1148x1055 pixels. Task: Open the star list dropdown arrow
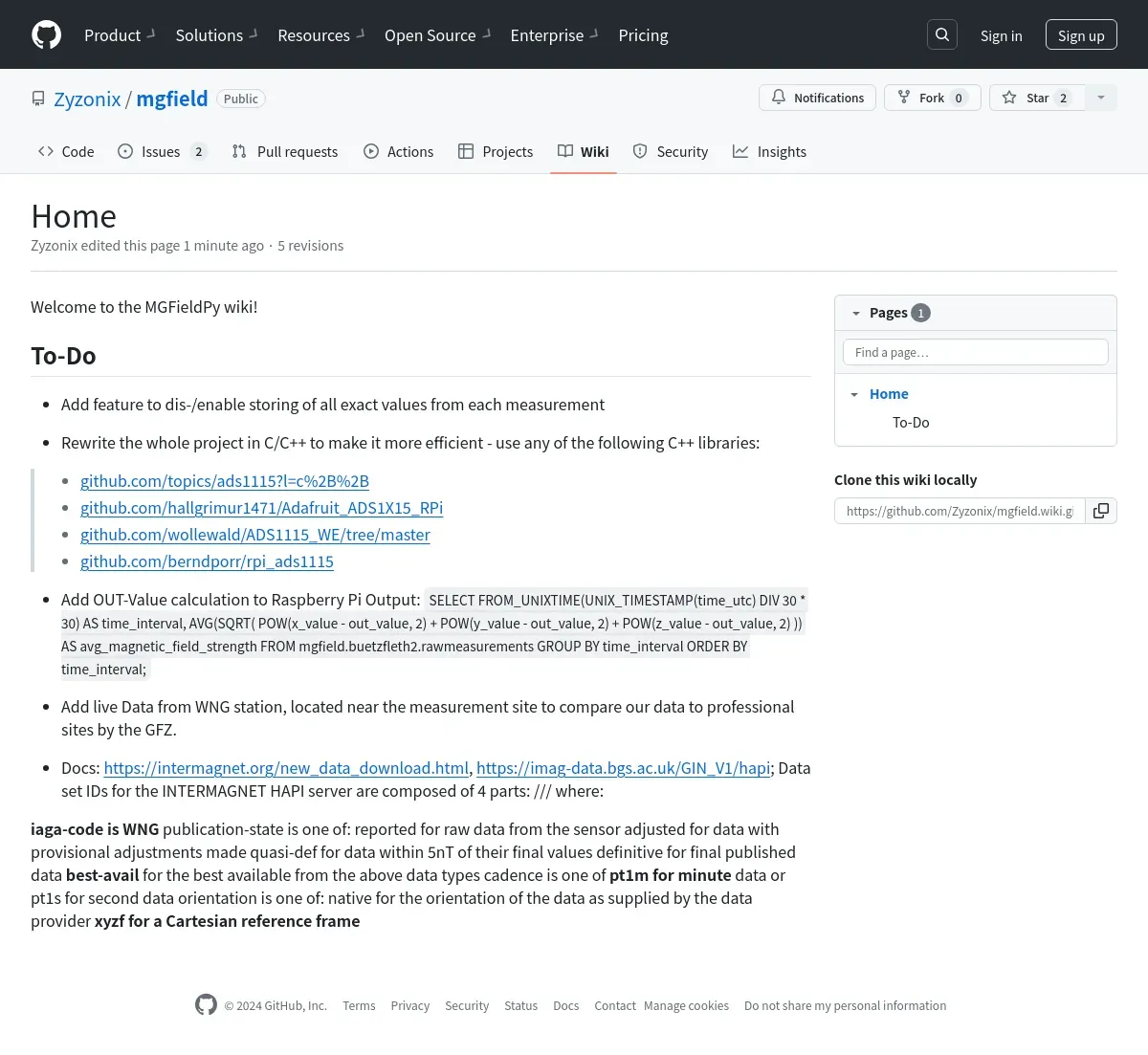pyautogui.click(x=1101, y=98)
